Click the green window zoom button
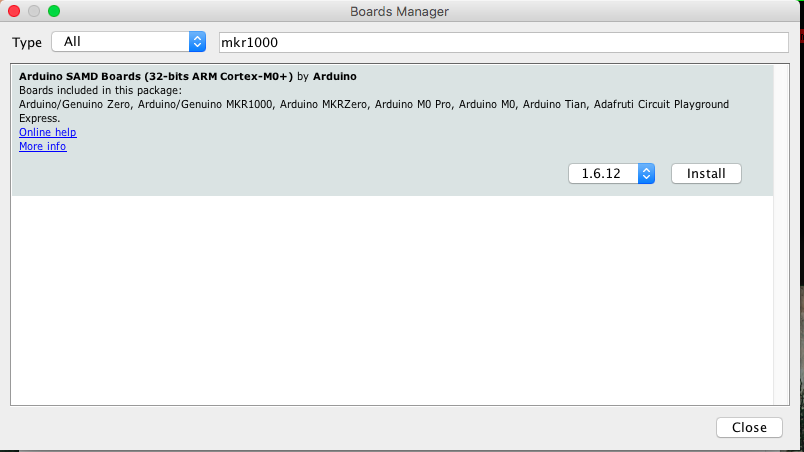Screen dimensions: 804x452 click(x=54, y=11)
